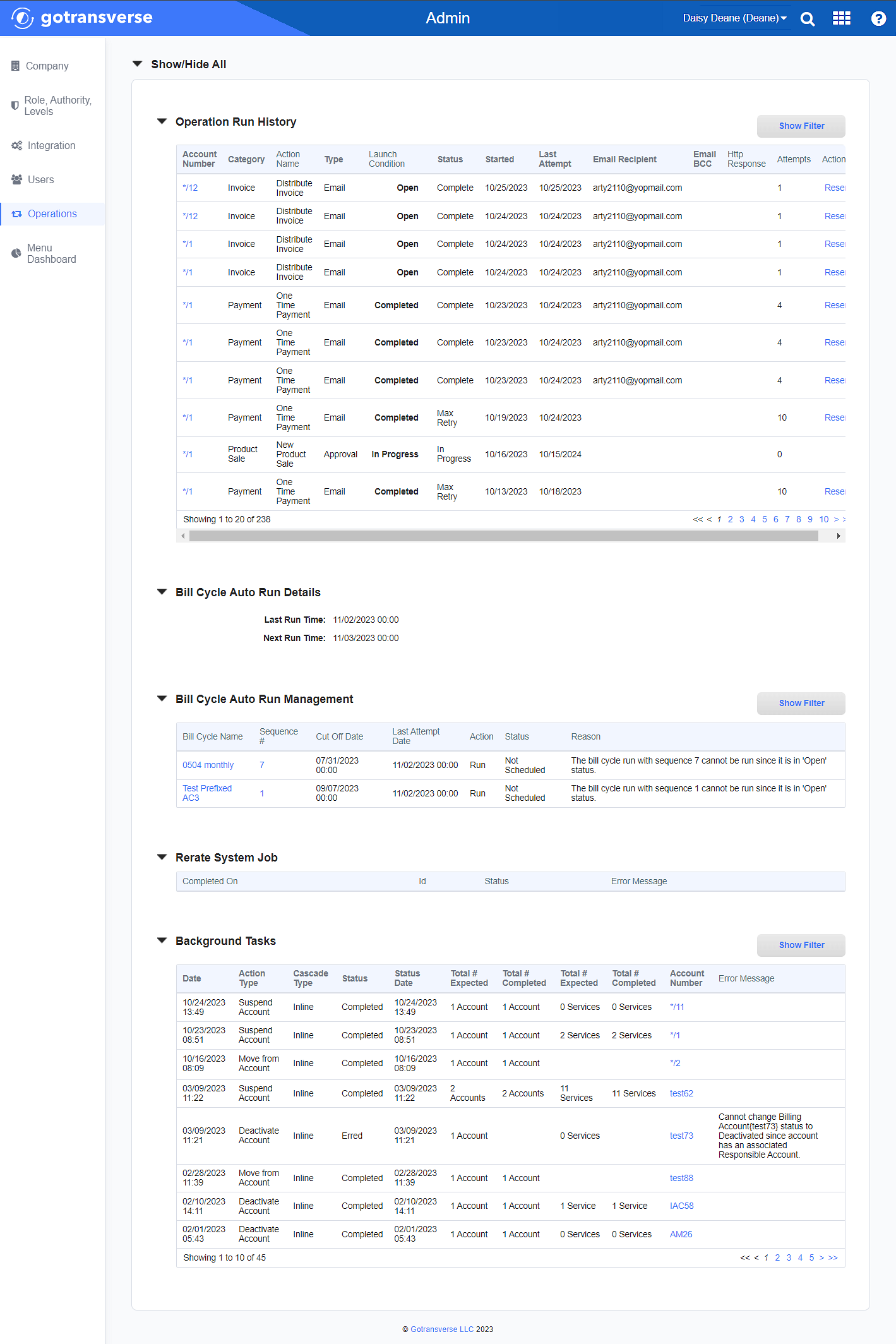This screenshot has width=896, height=1344.
Task: Open the Users menu item
Action: 41,179
